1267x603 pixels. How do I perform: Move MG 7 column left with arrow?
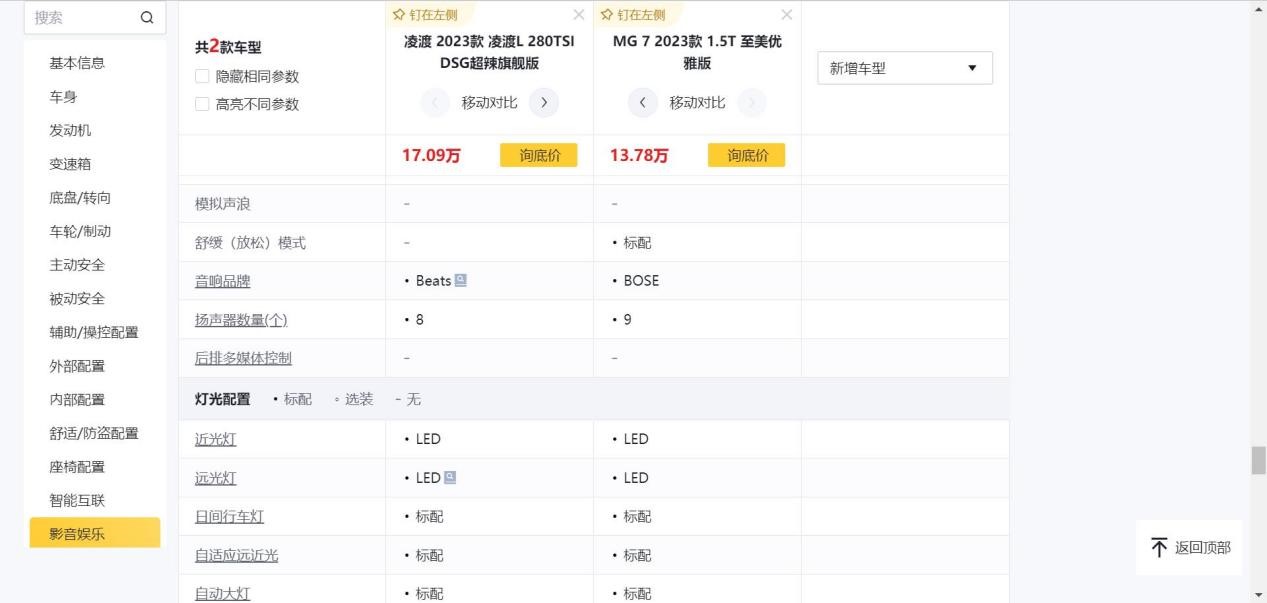click(x=642, y=102)
